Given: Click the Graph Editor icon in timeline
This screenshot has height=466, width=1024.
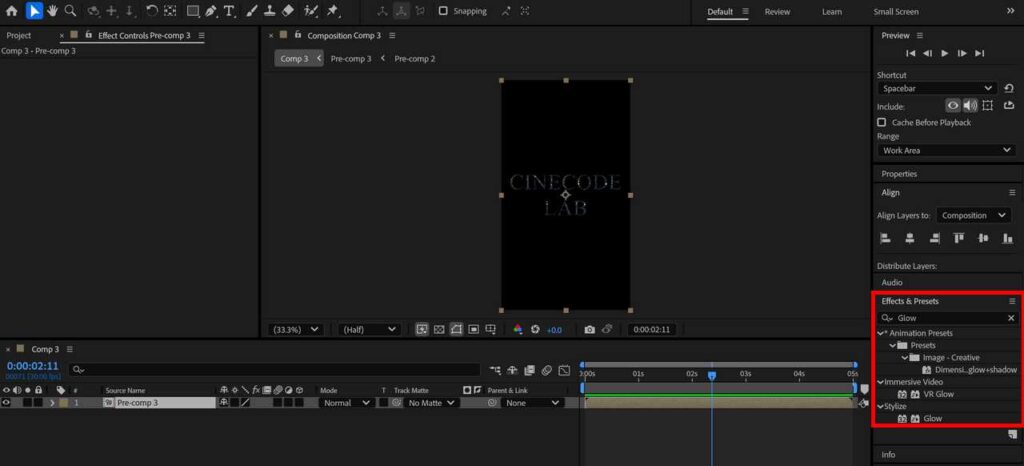Looking at the screenshot, I should (x=564, y=370).
